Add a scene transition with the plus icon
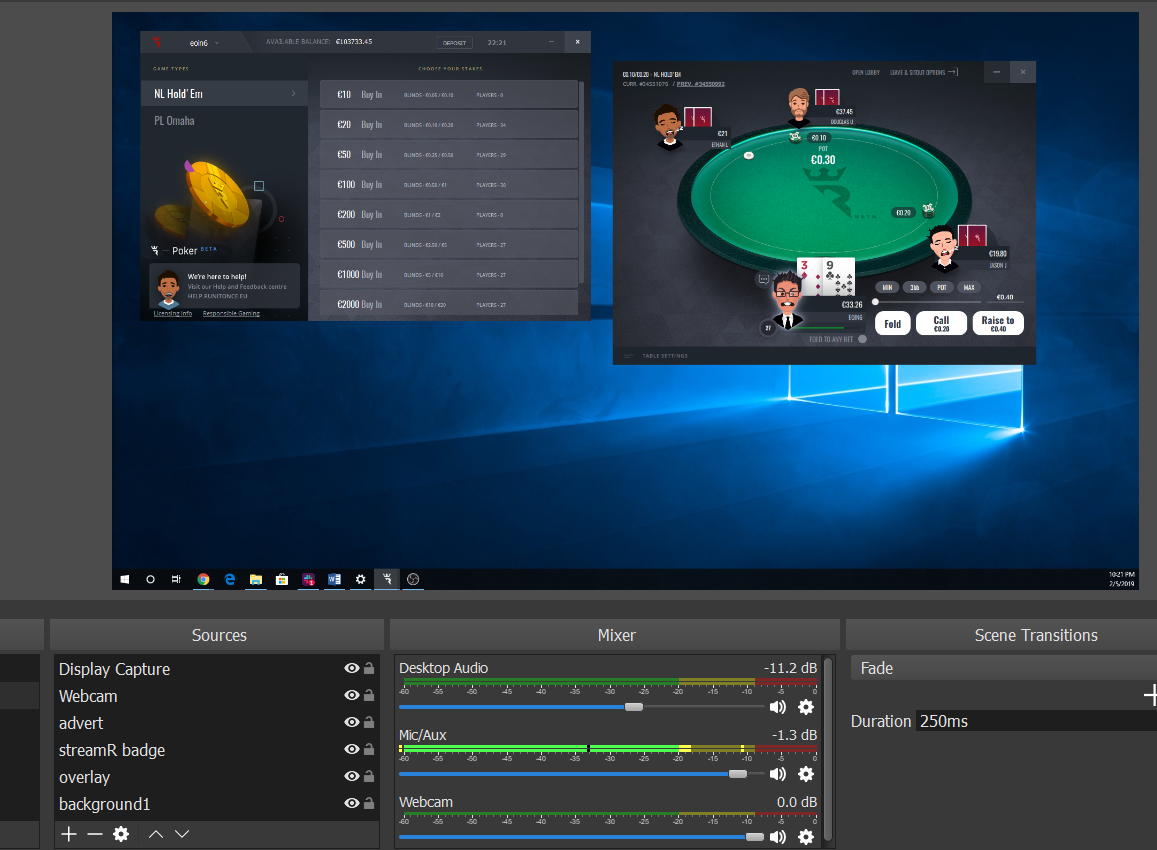The width and height of the screenshot is (1157, 850). pos(1150,694)
